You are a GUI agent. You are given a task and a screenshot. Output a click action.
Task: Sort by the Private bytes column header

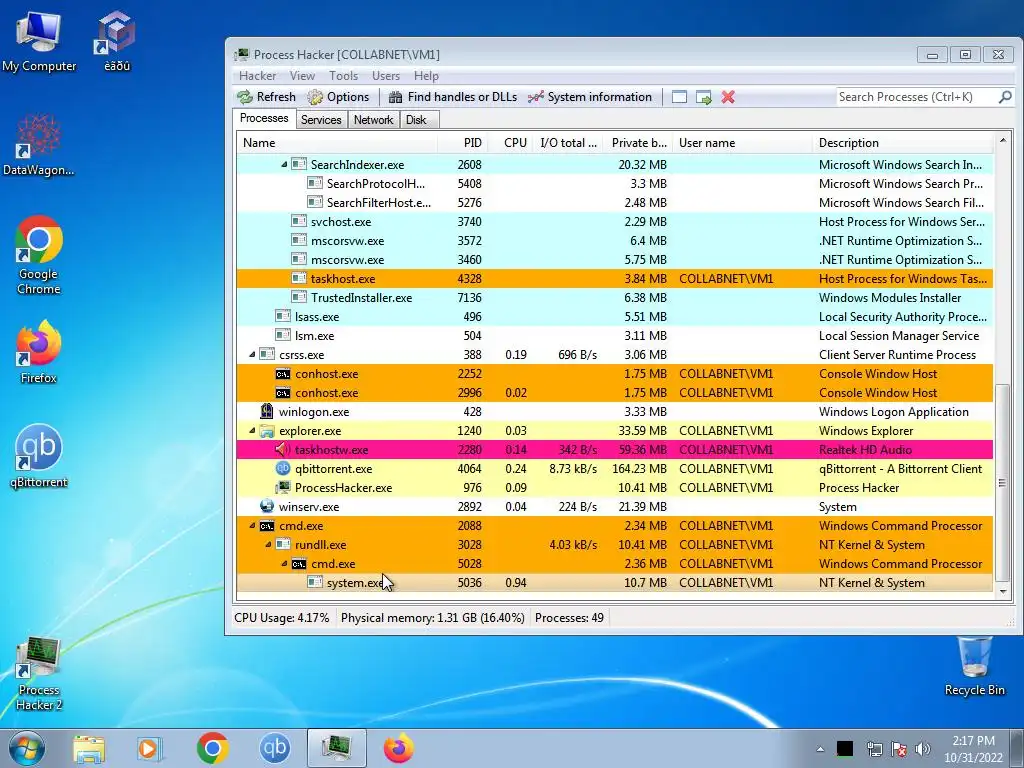(x=638, y=142)
